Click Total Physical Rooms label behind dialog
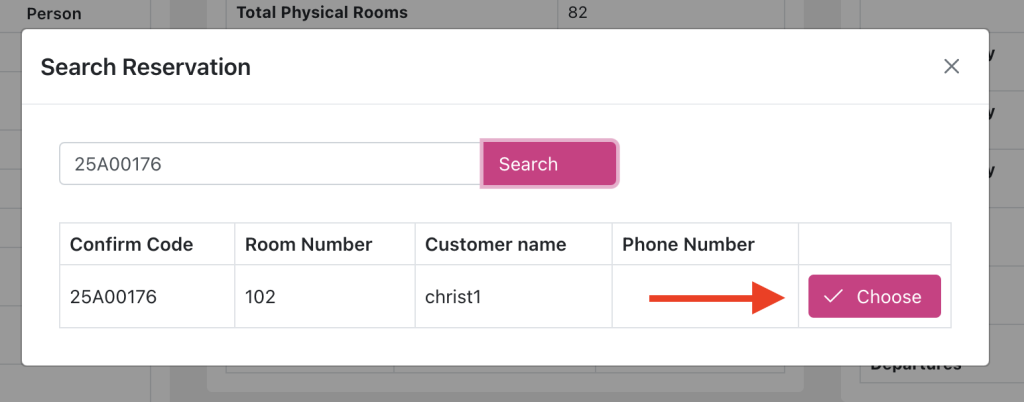The height and width of the screenshot is (402, 1024). coord(322,13)
